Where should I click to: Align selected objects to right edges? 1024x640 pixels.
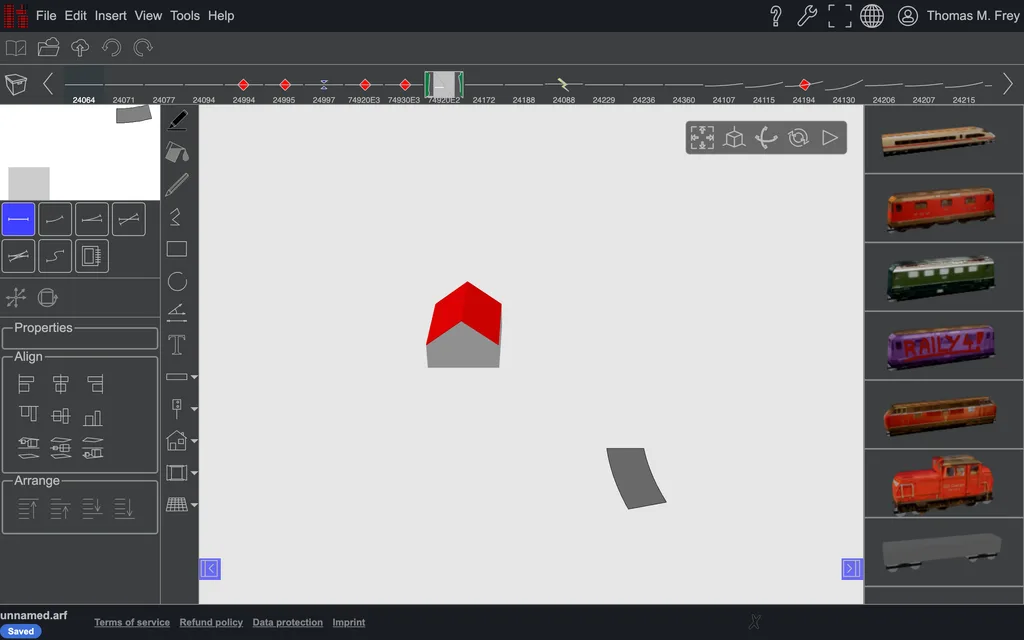pyautogui.click(x=95, y=384)
